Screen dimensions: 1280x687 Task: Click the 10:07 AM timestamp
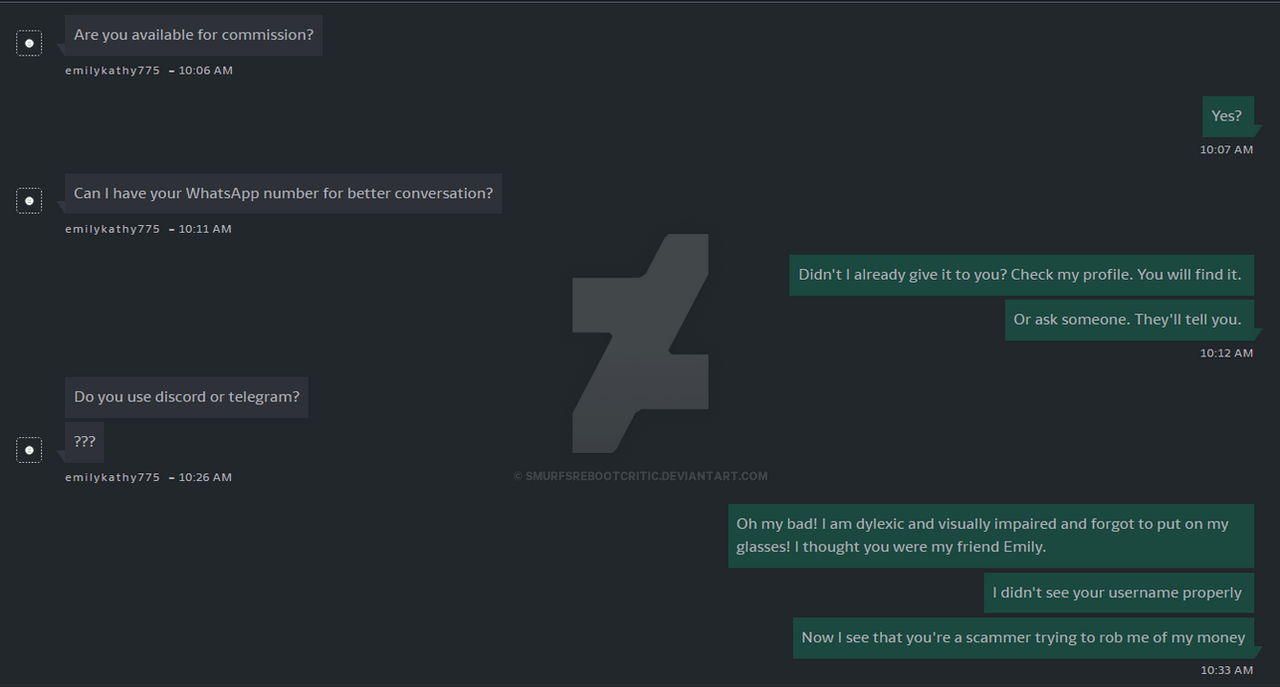click(1226, 150)
